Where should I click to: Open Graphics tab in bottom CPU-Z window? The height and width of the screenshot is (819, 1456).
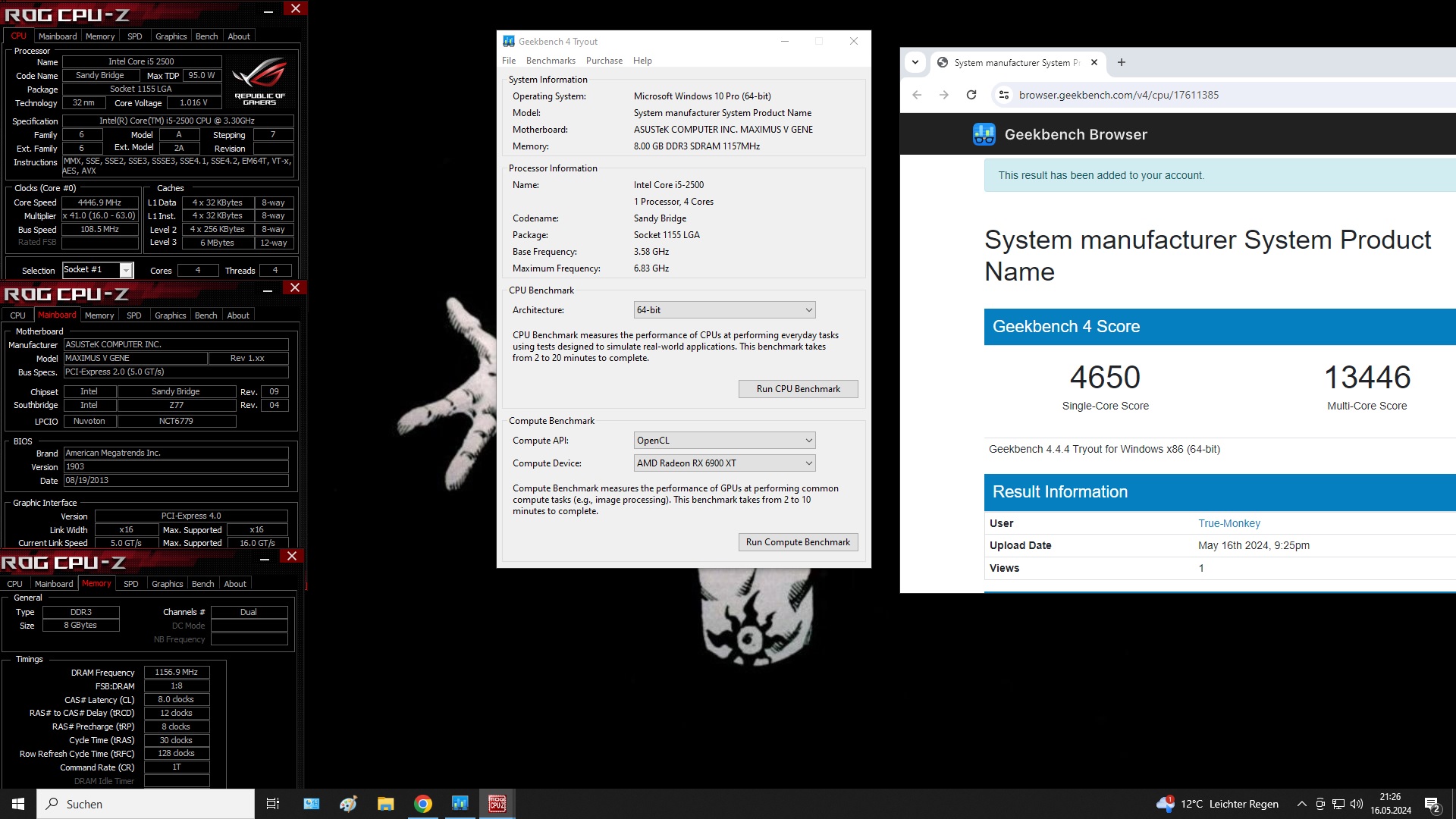(167, 584)
